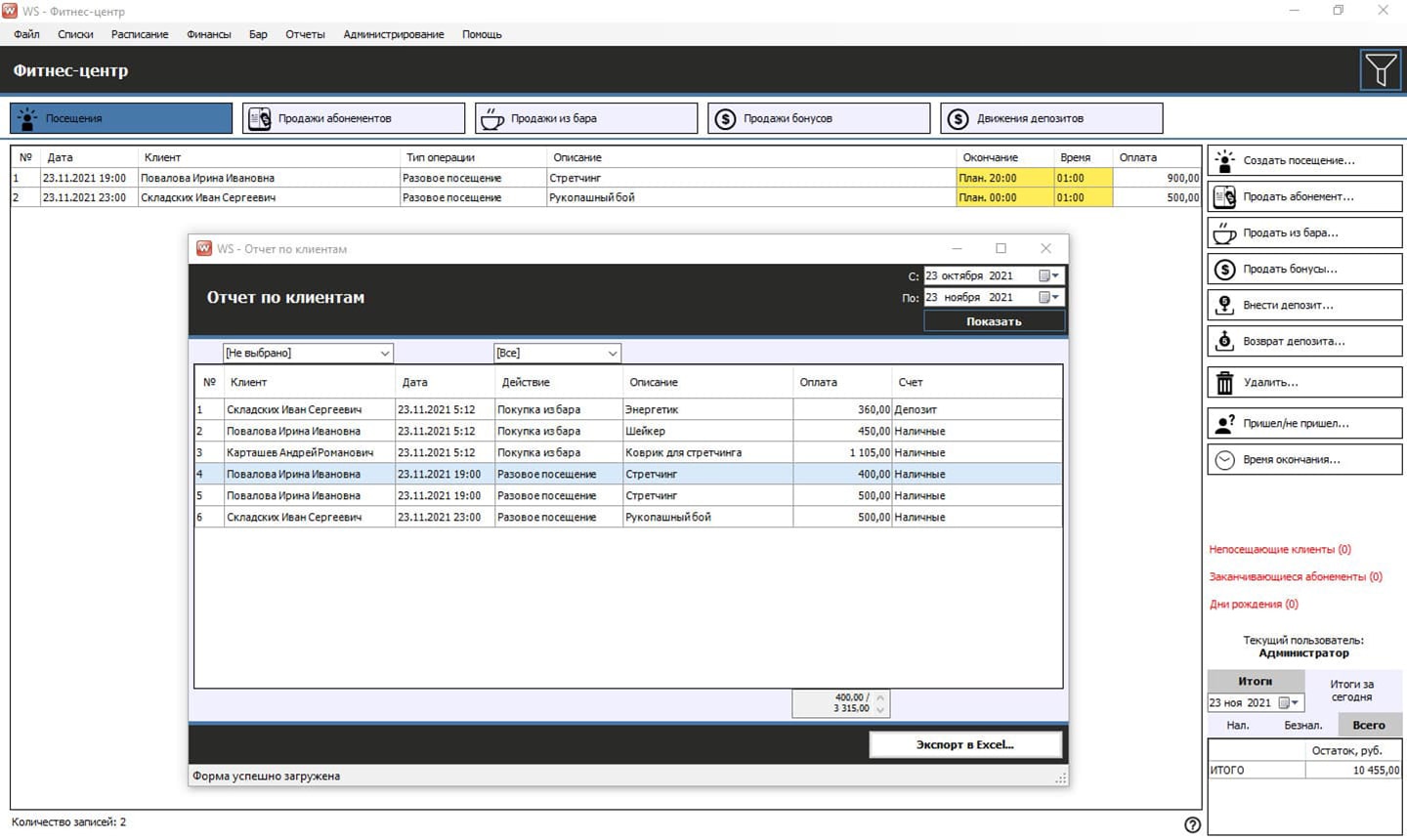Image resolution: width=1407 pixels, height=840 pixels.
Task: Open the 'С' start date calendar dropdown
Action: (1049, 276)
